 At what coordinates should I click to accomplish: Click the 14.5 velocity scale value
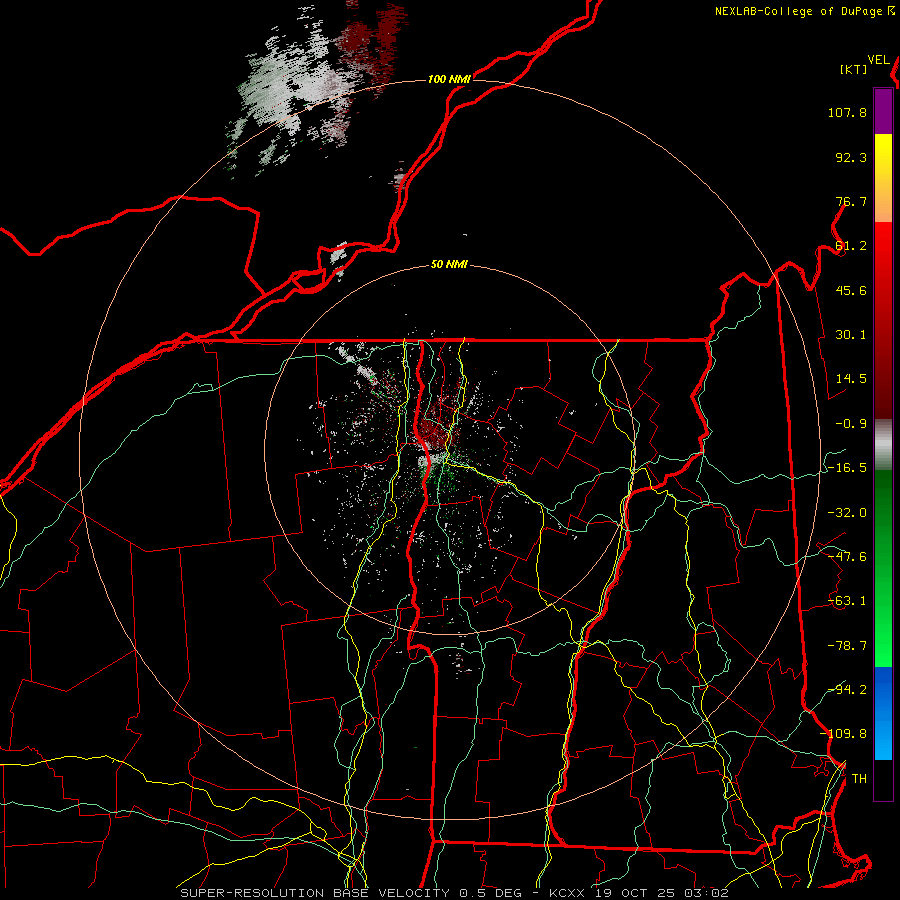851,379
